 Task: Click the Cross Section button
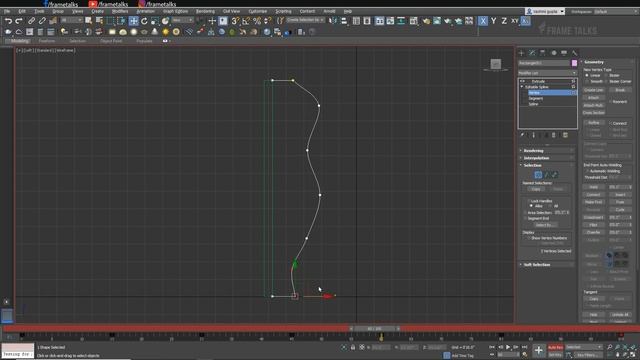(x=594, y=113)
